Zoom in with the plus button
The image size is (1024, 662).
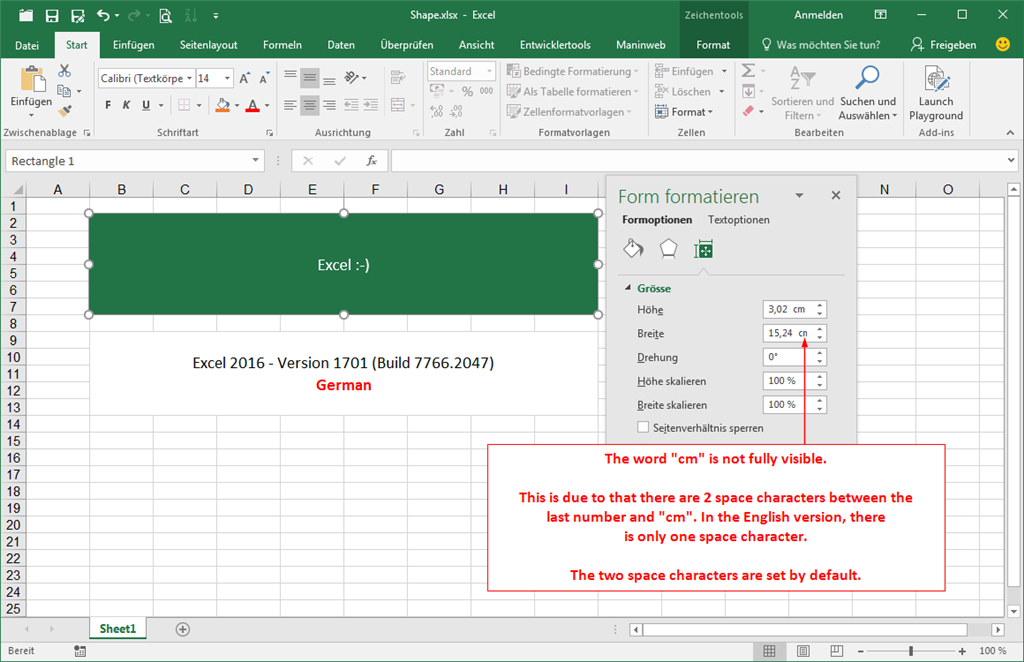(x=962, y=651)
